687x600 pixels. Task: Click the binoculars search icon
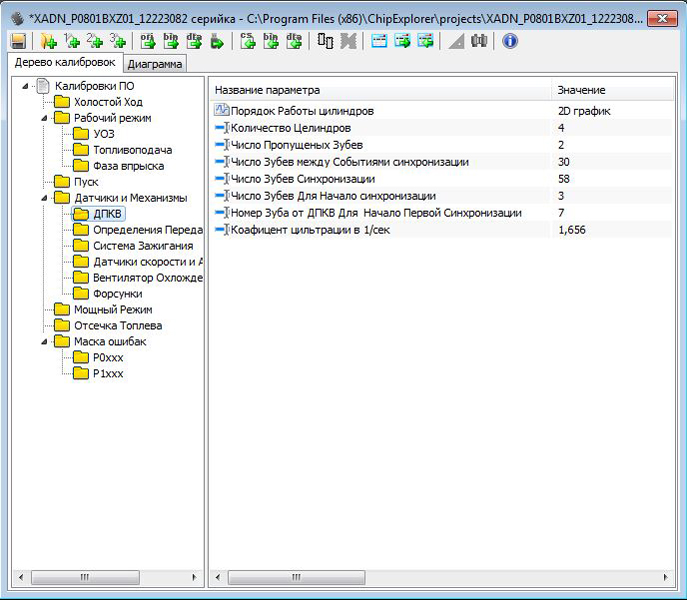[479, 41]
